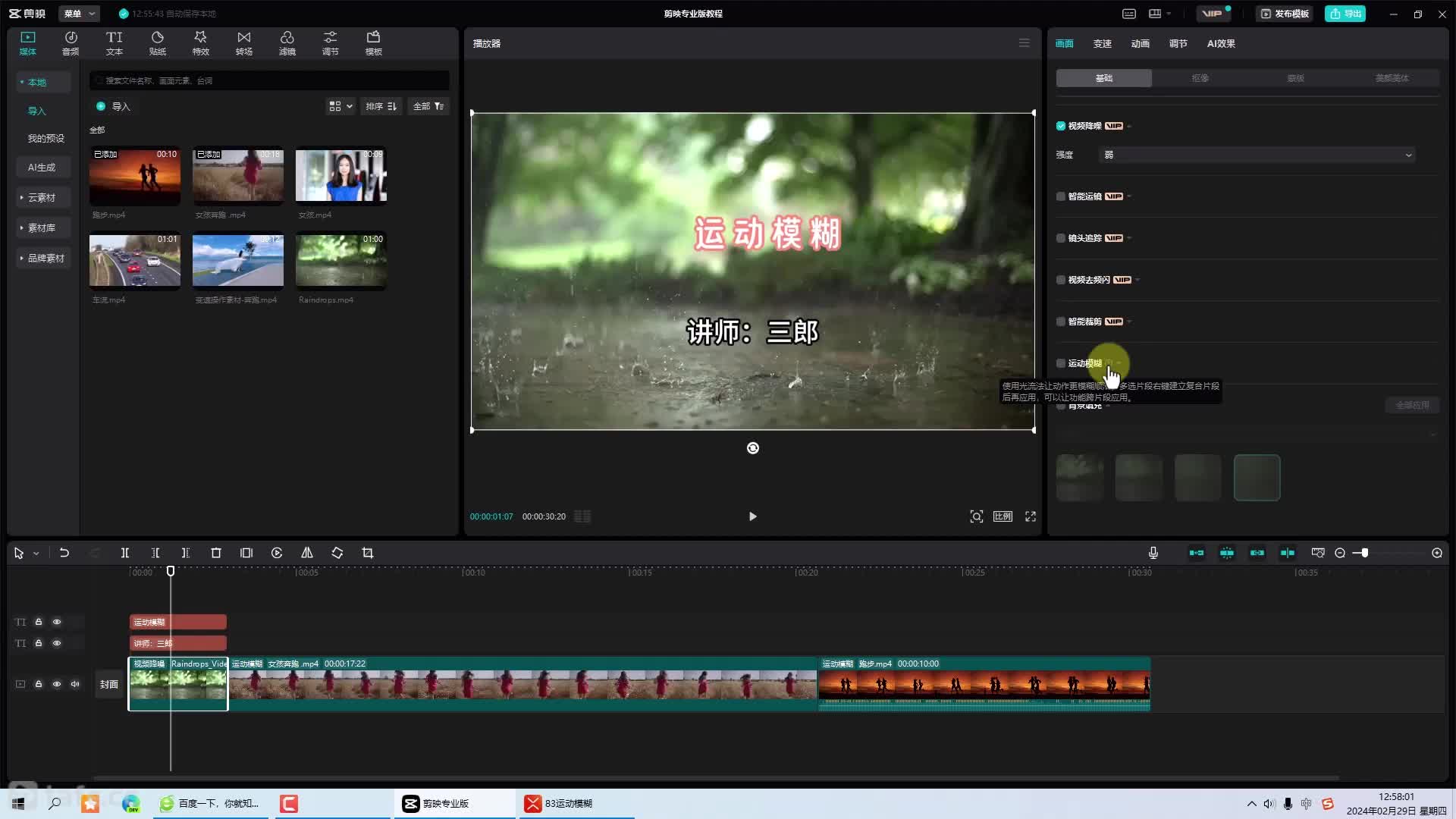Click the 导入 import button in media panel

[114, 106]
